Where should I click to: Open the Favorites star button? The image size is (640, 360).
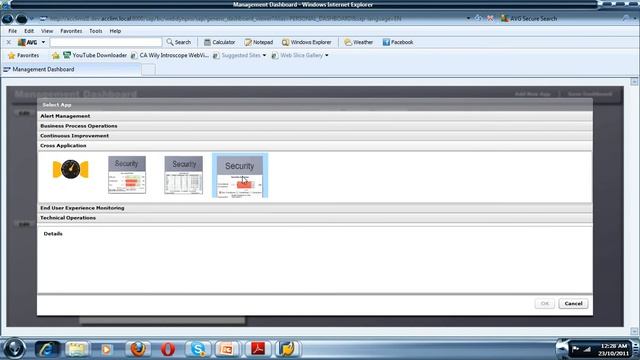tap(24, 55)
